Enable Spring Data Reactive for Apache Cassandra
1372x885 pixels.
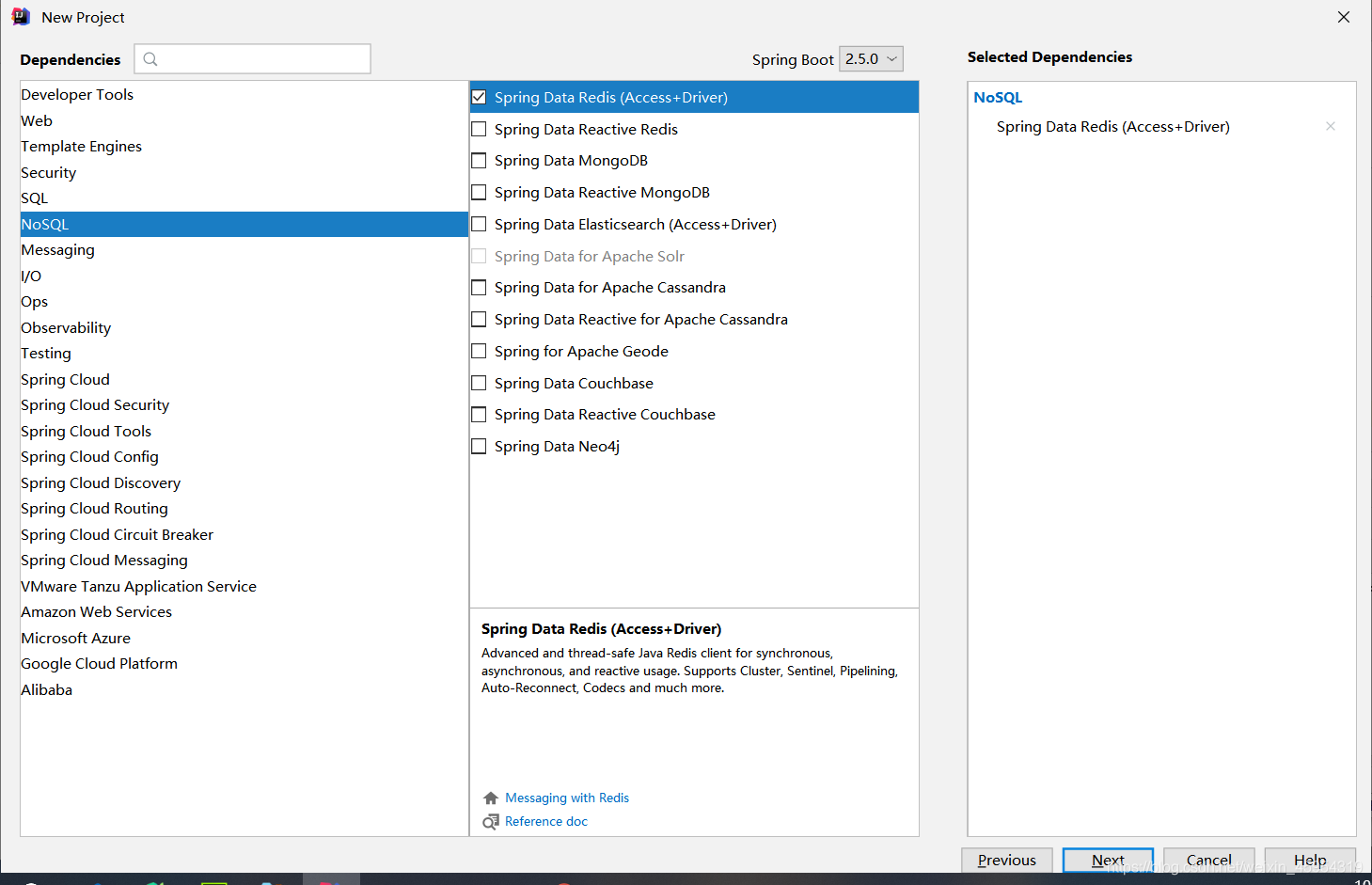pyautogui.click(x=479, y=320)
